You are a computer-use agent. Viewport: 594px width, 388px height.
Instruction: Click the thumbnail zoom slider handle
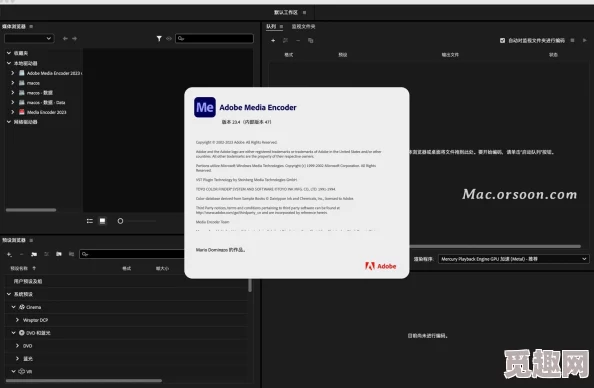(x=120, y=221)
